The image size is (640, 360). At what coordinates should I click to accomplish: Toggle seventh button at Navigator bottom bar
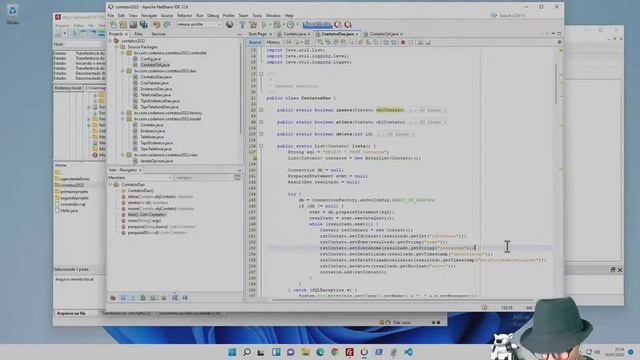point(175,298)
